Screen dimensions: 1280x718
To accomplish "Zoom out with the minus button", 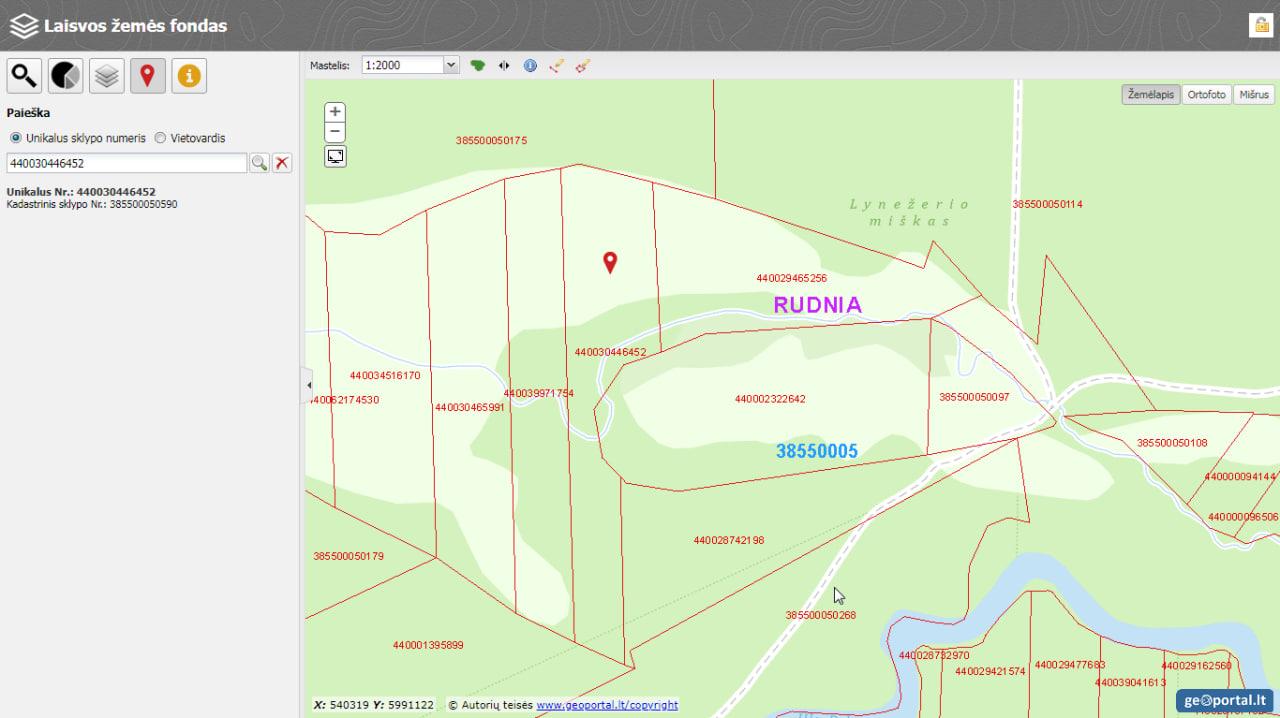I will tap(336, 132).
